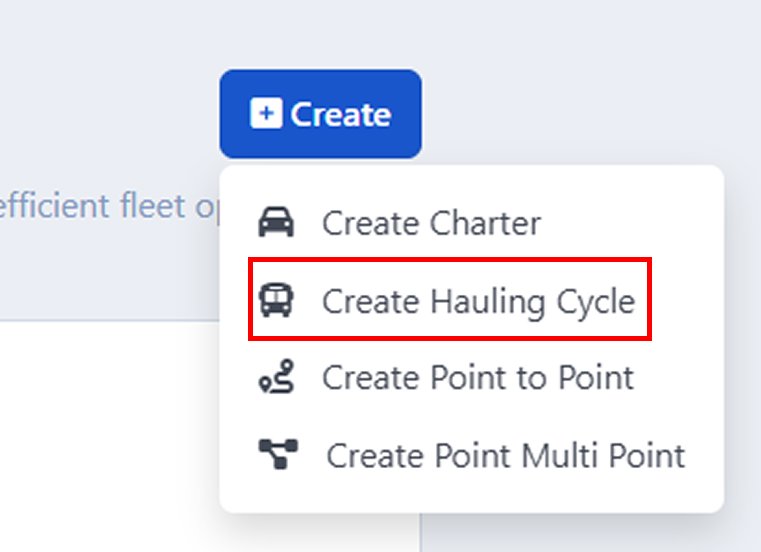This screenshot has width=761, height=552.
Task: Click the "Create Hauling Cycle" label text
Action: (478, 300)
